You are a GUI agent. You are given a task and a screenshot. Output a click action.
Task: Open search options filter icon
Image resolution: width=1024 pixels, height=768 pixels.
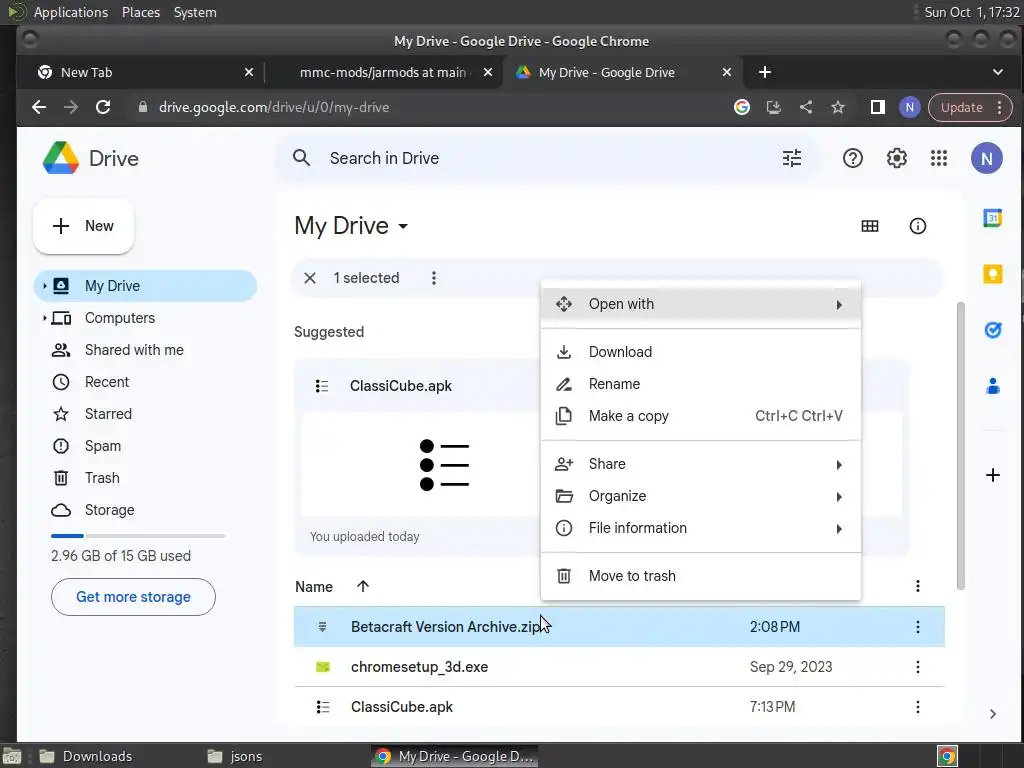point(792,158)
